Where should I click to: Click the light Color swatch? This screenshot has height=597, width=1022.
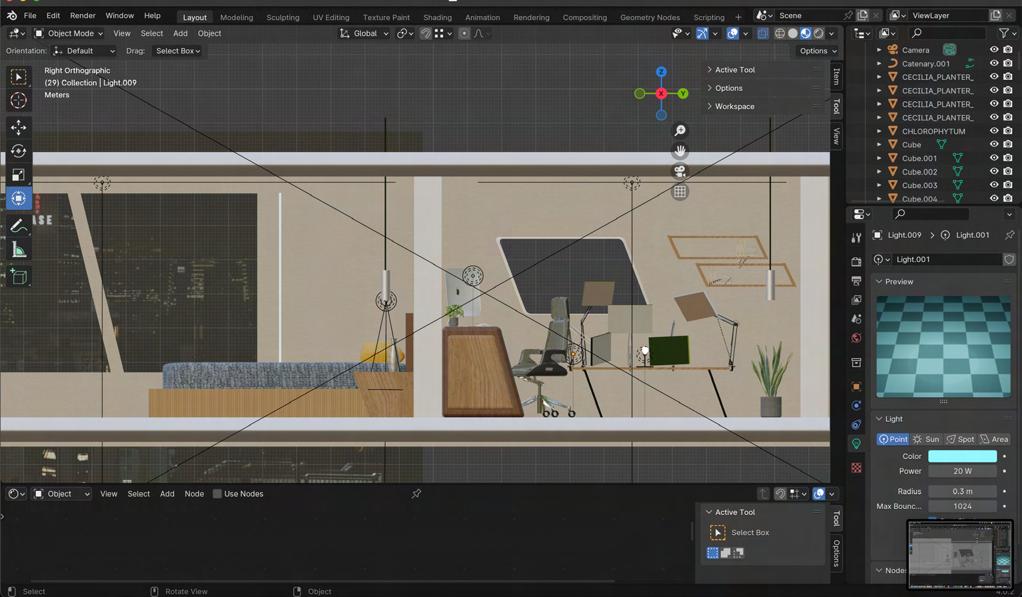[x=962, y=456]
